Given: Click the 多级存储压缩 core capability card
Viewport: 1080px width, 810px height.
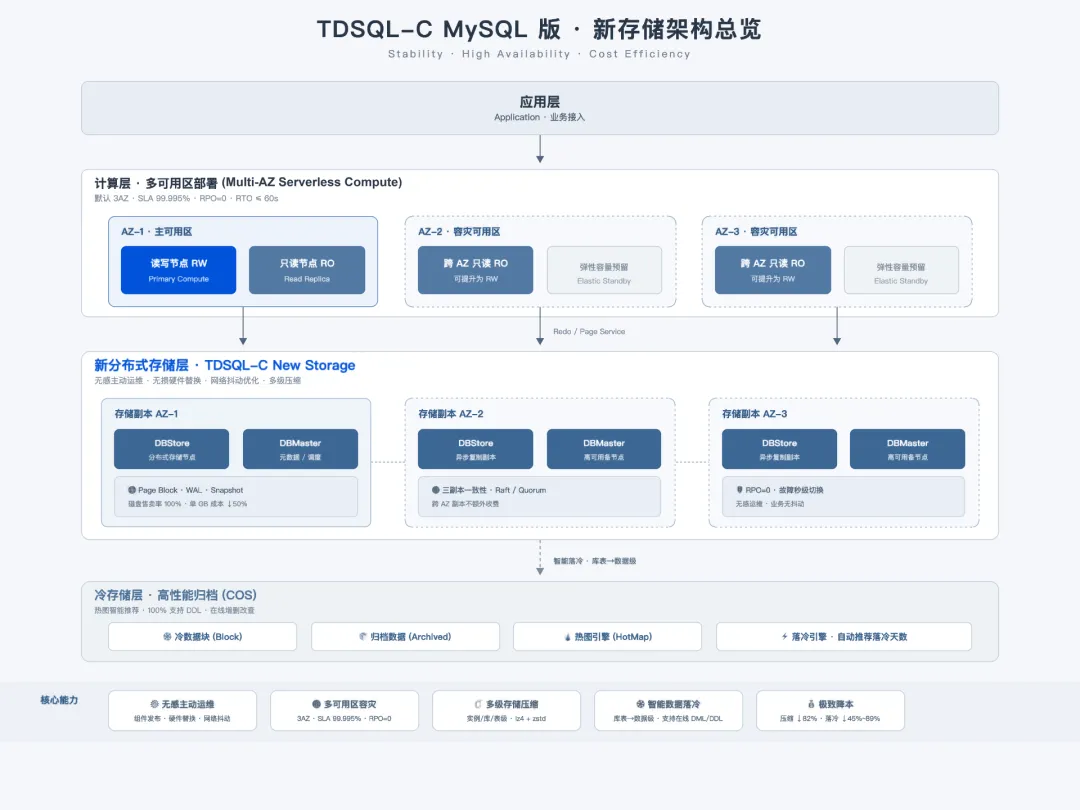Looking at the screenshot, I should pyautogui.click(x=506, y=710).
